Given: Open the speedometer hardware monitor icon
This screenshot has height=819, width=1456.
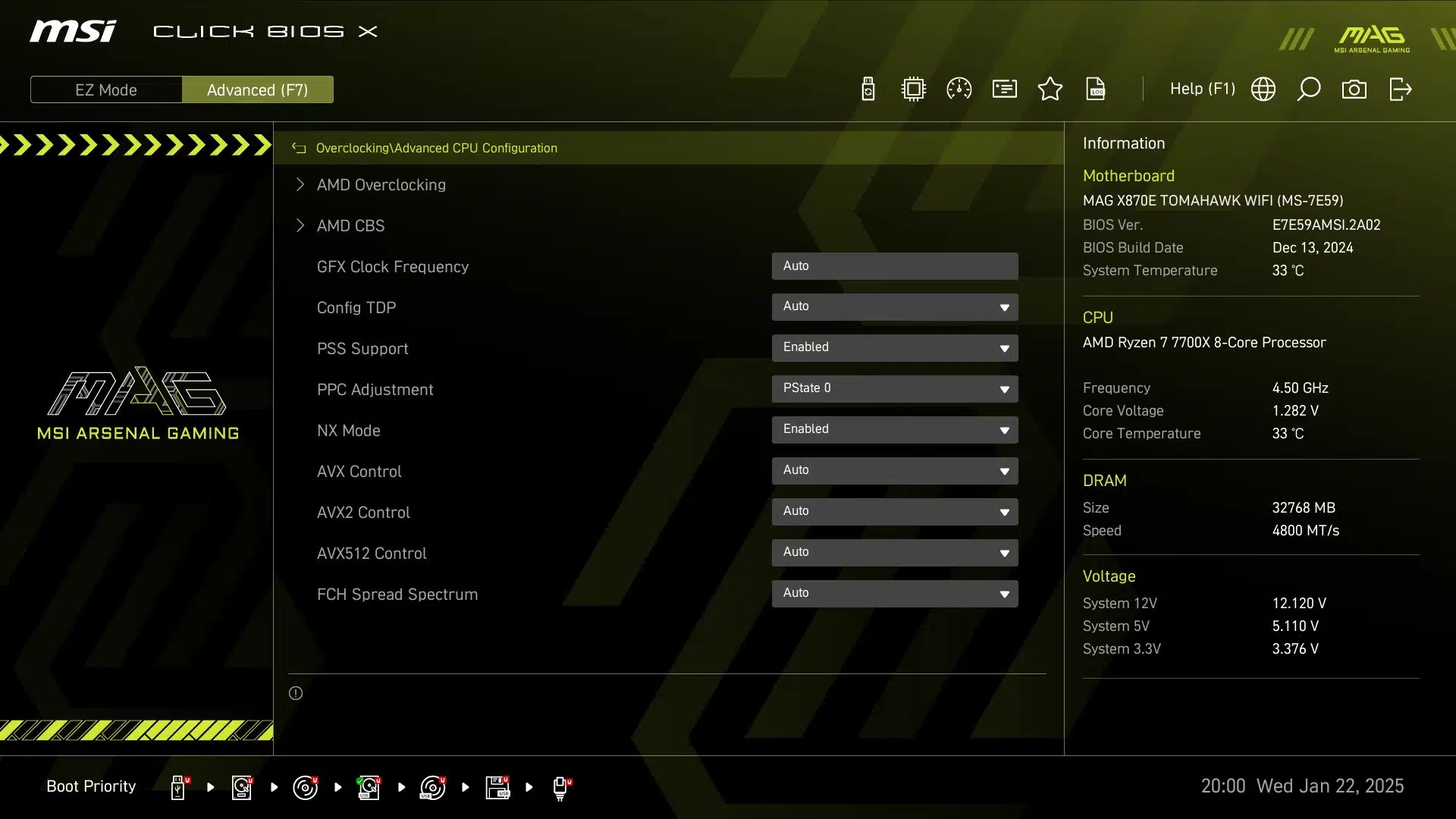Looking at the screenshot, I should pos(959,89).
